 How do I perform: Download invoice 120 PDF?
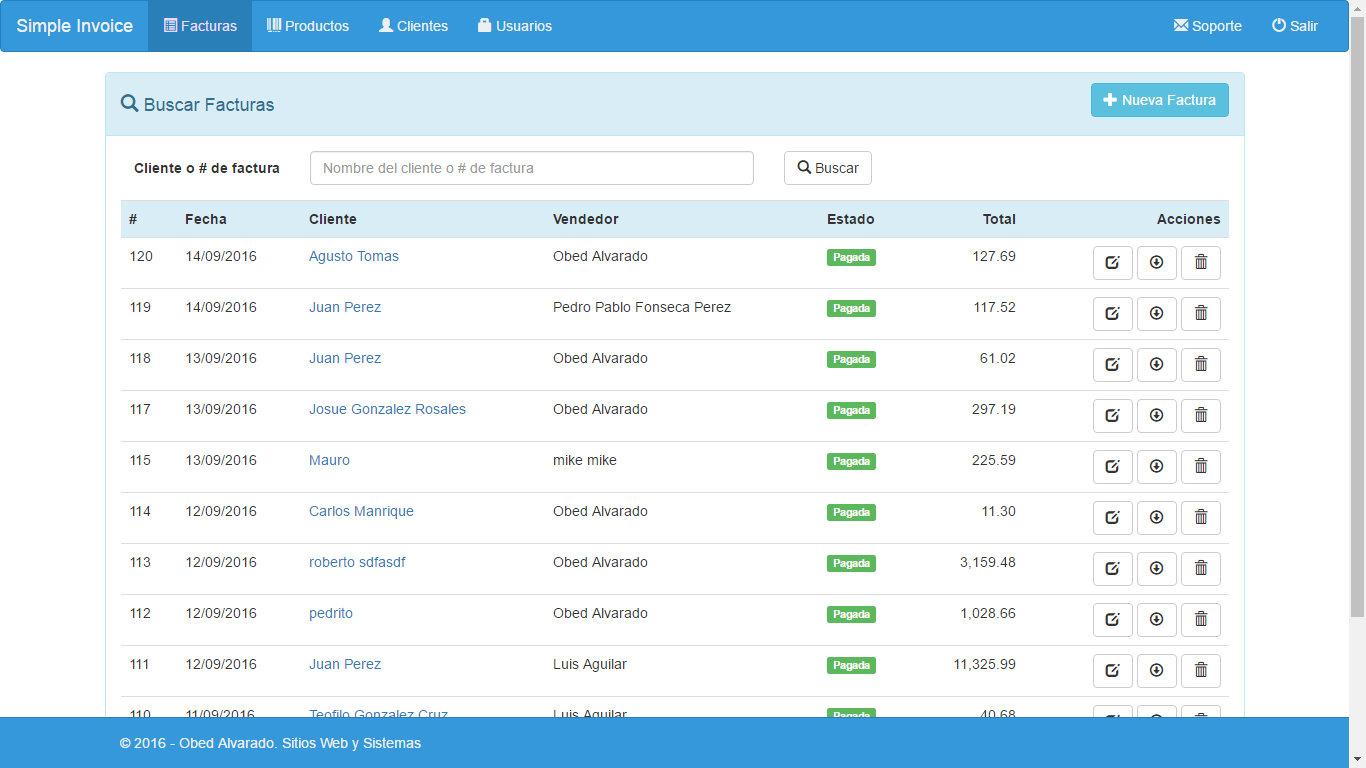pos(1157,263)
